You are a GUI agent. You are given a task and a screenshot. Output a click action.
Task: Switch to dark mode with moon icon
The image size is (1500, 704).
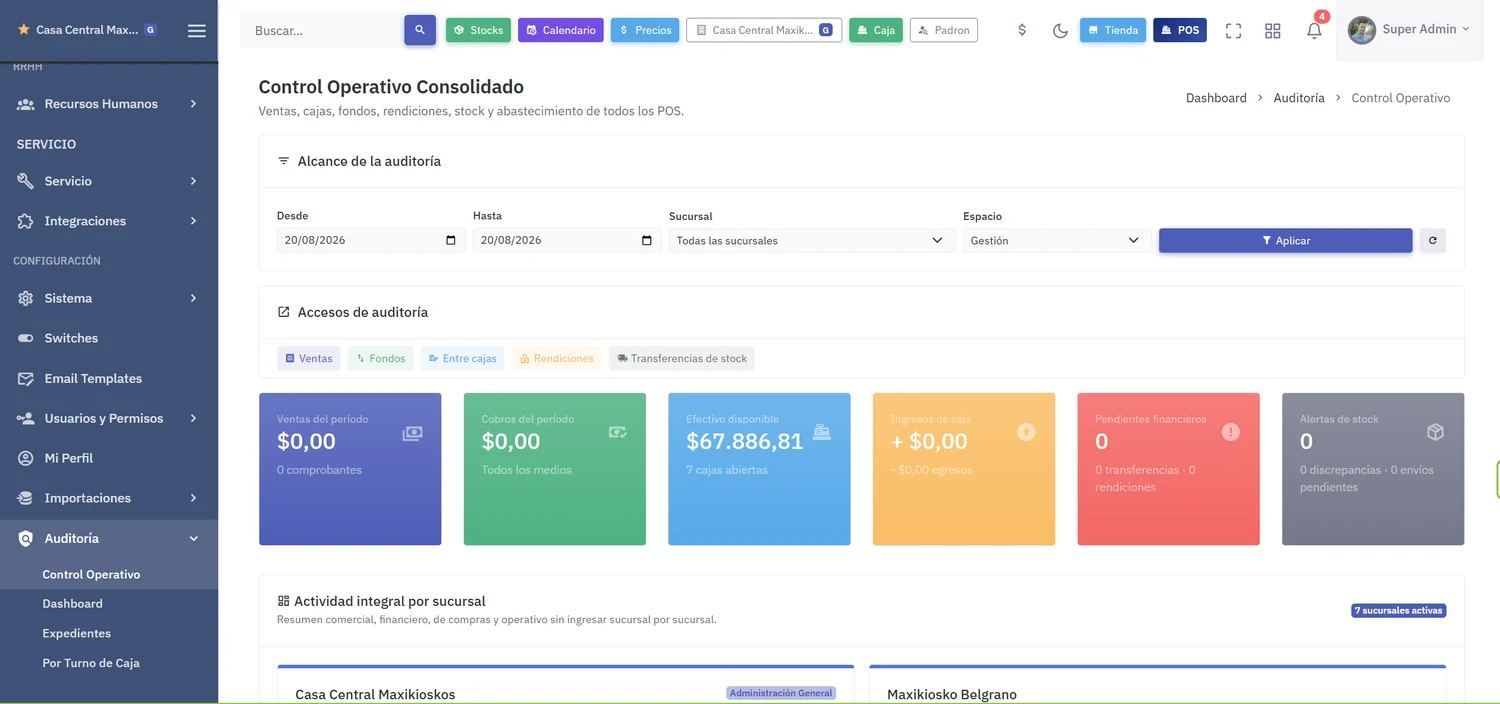pos(1060,30)
